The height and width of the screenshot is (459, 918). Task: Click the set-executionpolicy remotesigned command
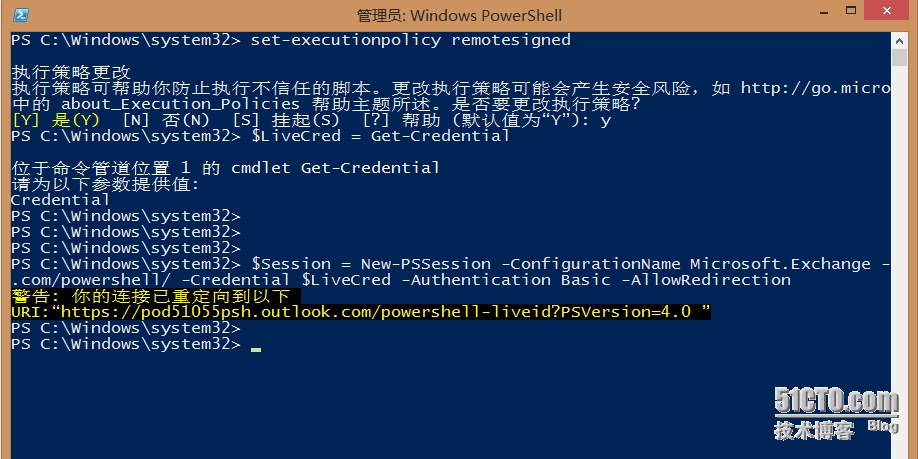pos(410,40)
